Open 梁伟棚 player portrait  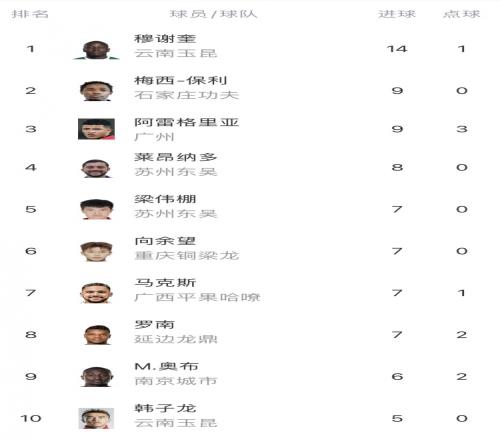(96, 209)
